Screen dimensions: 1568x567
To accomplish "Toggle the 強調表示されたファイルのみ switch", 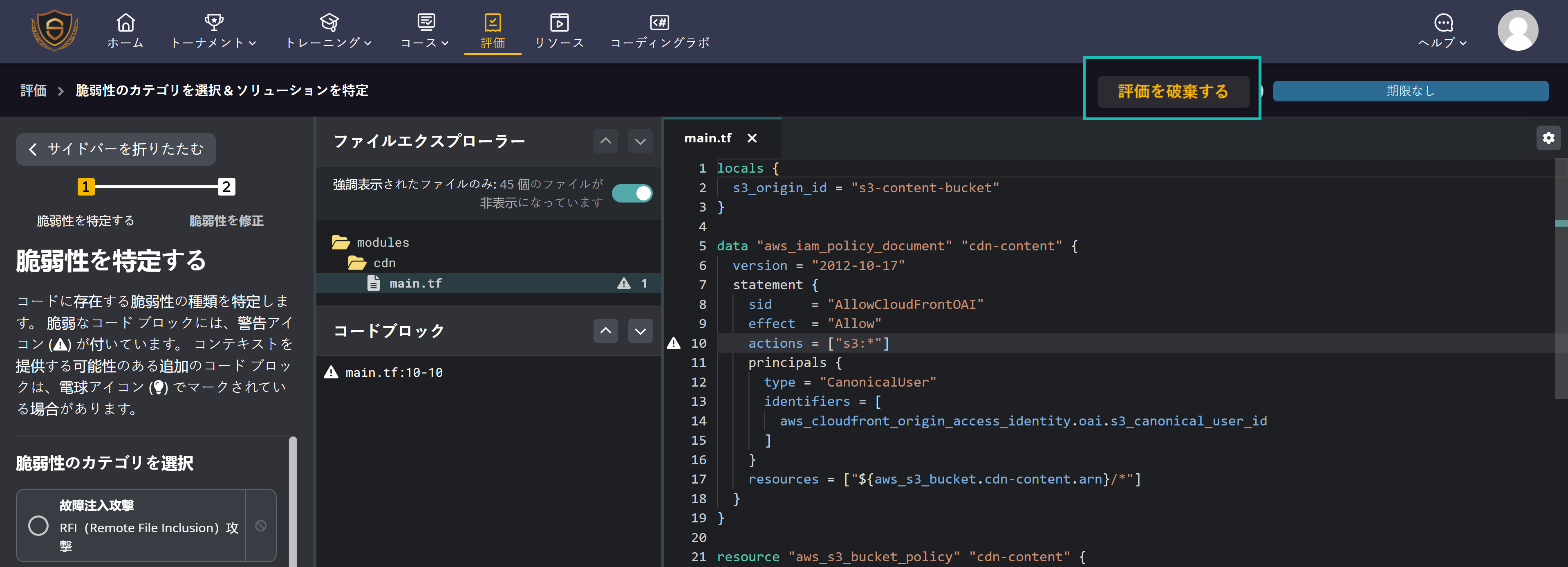I will 632,193.
